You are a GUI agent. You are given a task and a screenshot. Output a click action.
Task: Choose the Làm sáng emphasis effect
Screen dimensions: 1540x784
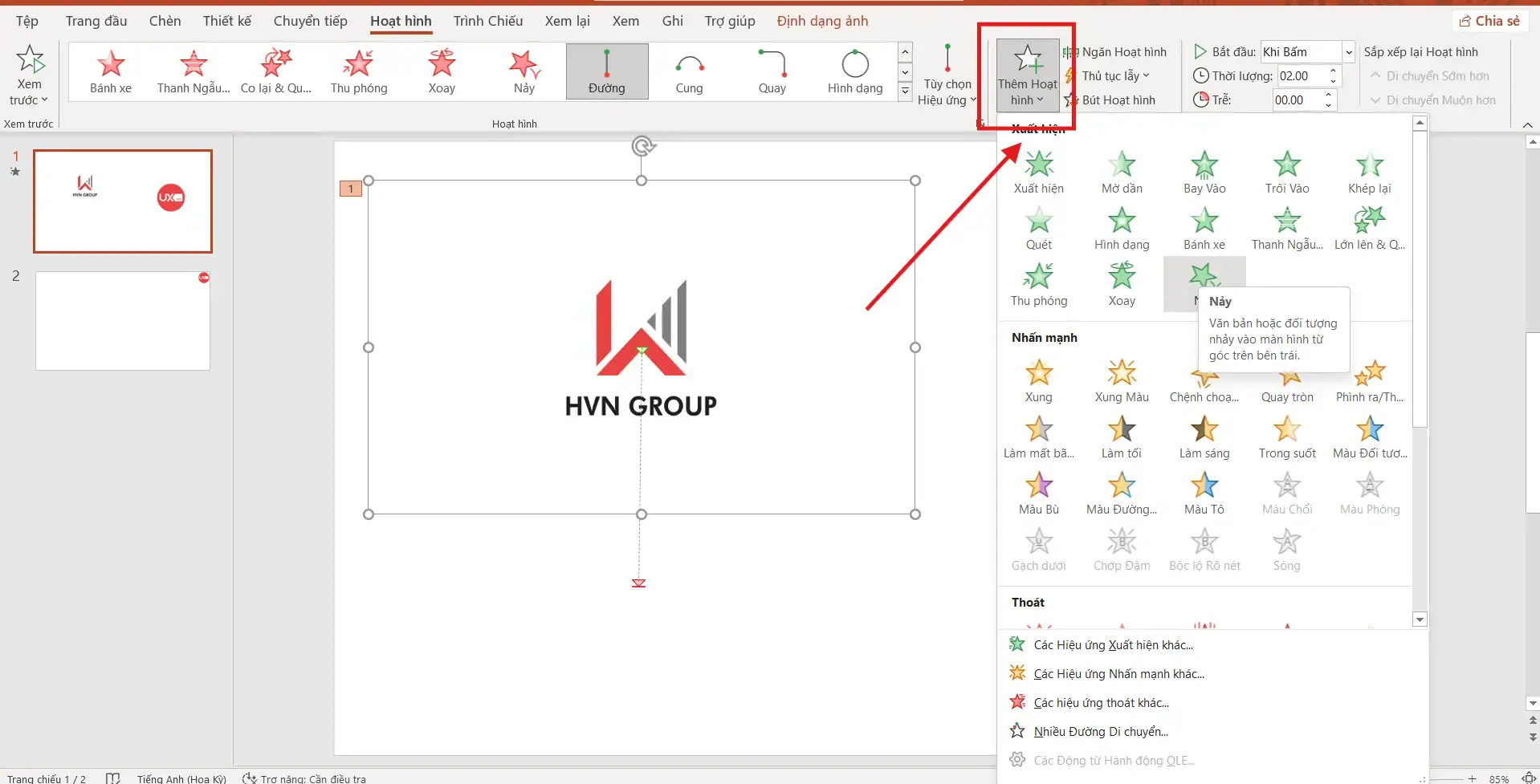(1204, 438)
